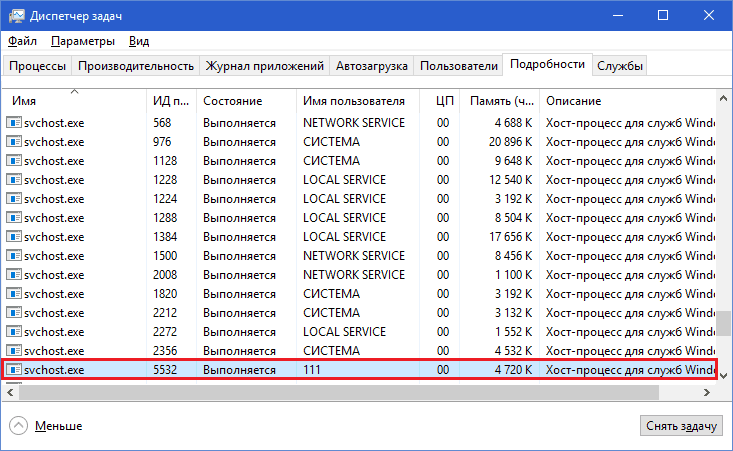The height and width of the screenshot is (451, 733).
Task: Open the Файл menu
Action: (22, 41)
